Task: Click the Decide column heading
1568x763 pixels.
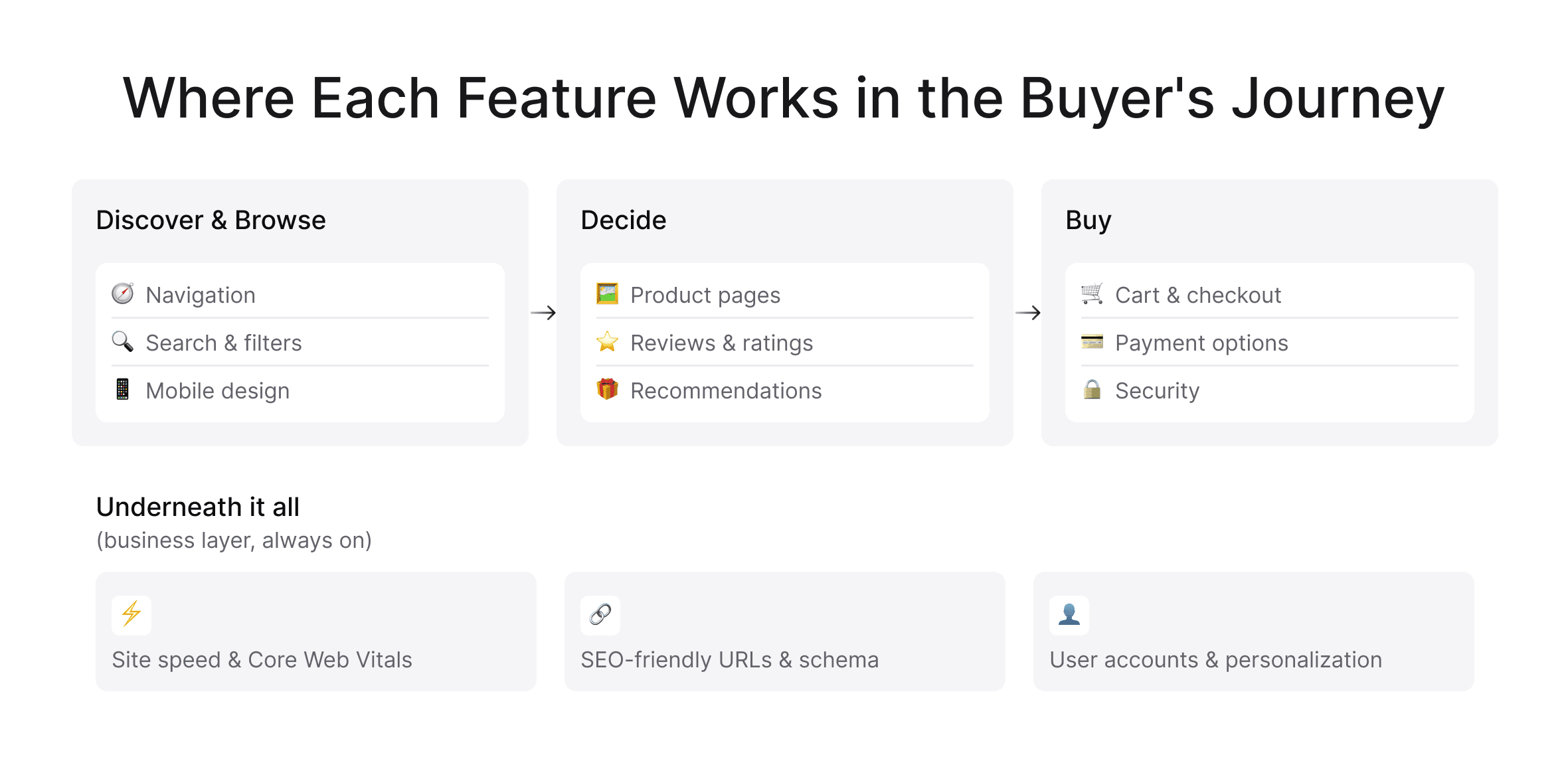Action: point(624,220)
